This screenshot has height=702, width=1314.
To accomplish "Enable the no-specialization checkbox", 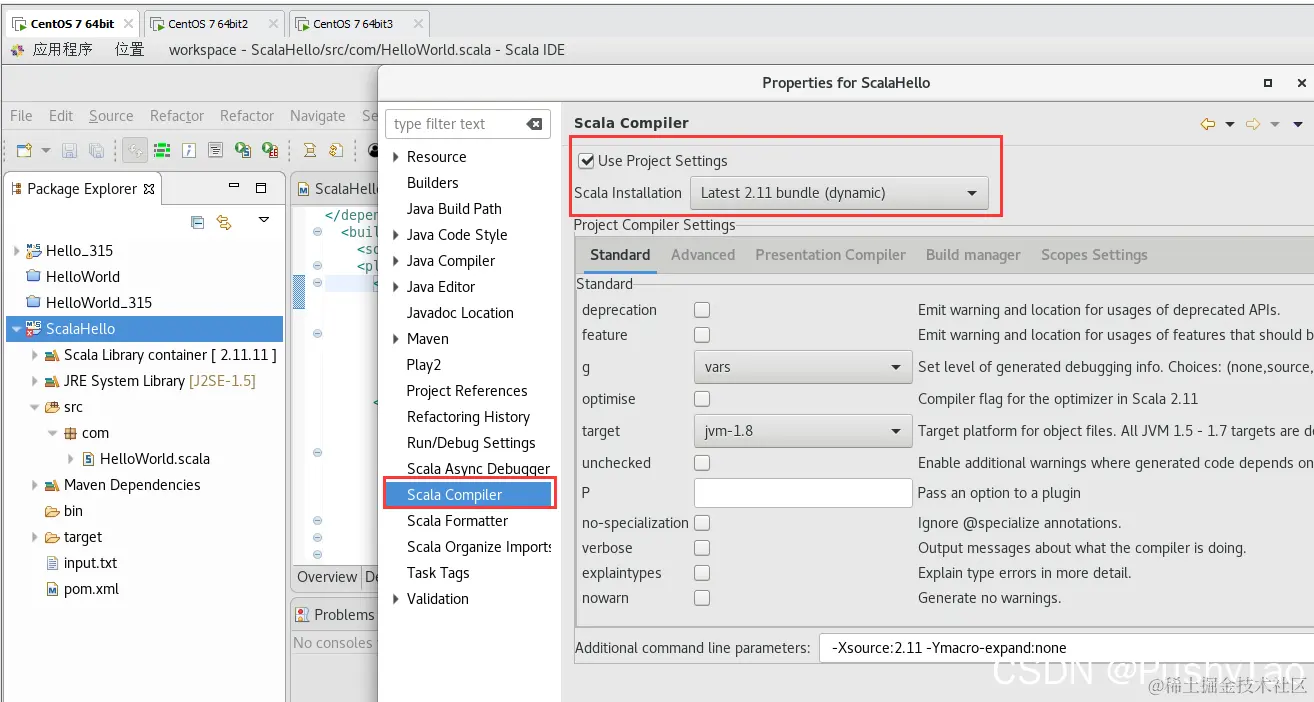I will (x=702, y=523).
